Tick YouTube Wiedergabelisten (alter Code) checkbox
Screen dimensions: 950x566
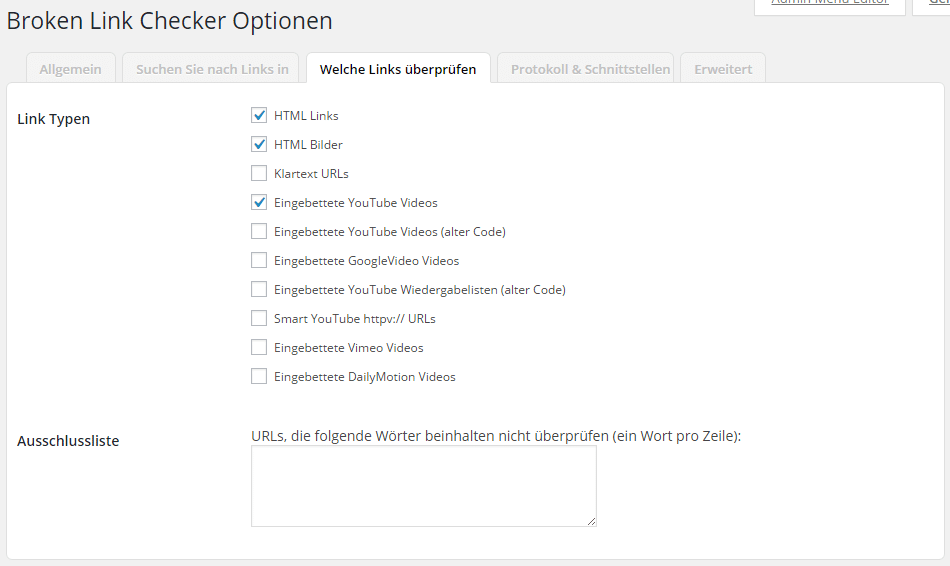pyautogui.click(x=259, y=290)
